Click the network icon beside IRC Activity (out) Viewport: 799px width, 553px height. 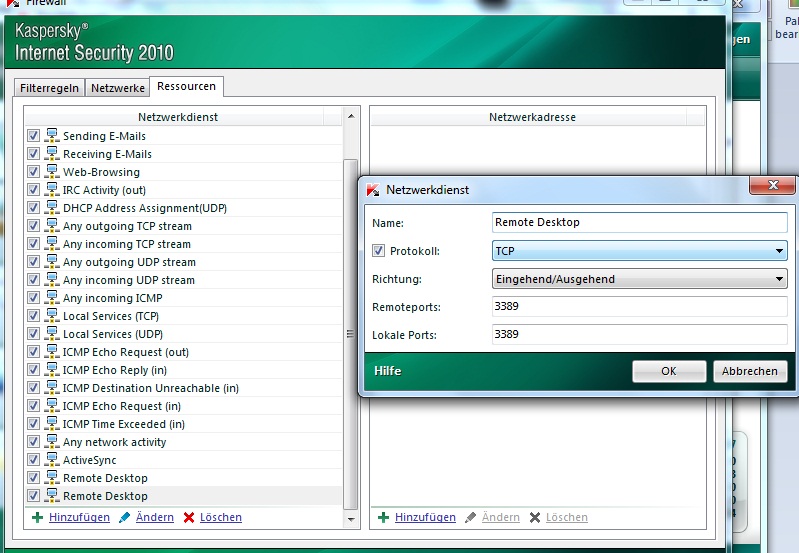(x=52, y=190)
